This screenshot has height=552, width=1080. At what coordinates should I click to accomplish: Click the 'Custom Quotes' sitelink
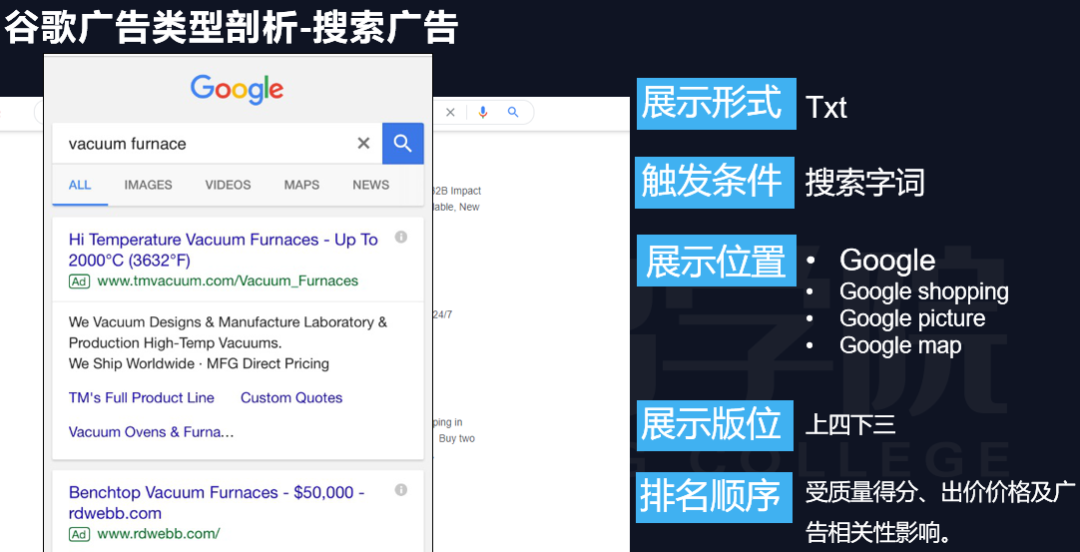(291, 398)
